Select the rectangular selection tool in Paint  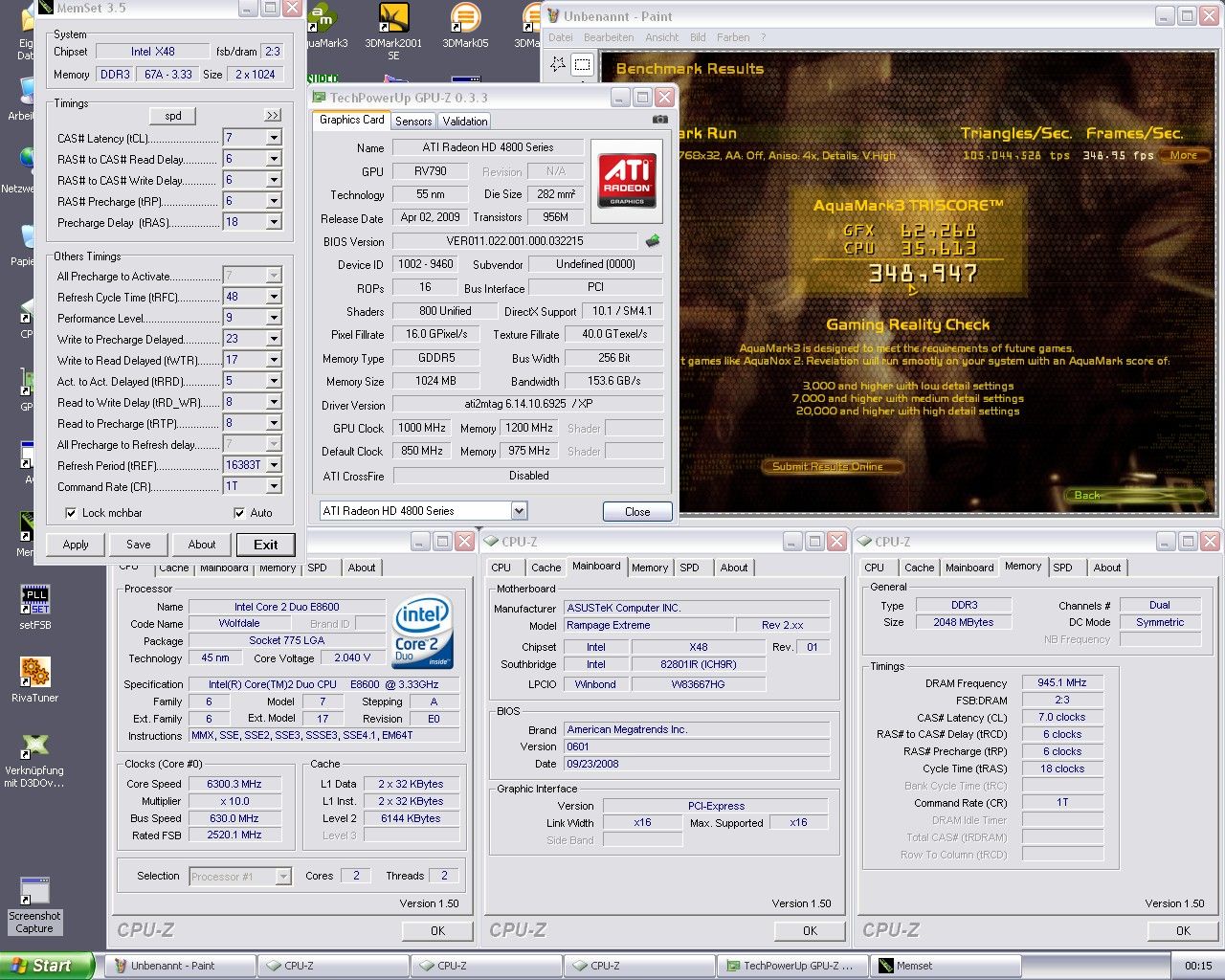pos(582,64)
